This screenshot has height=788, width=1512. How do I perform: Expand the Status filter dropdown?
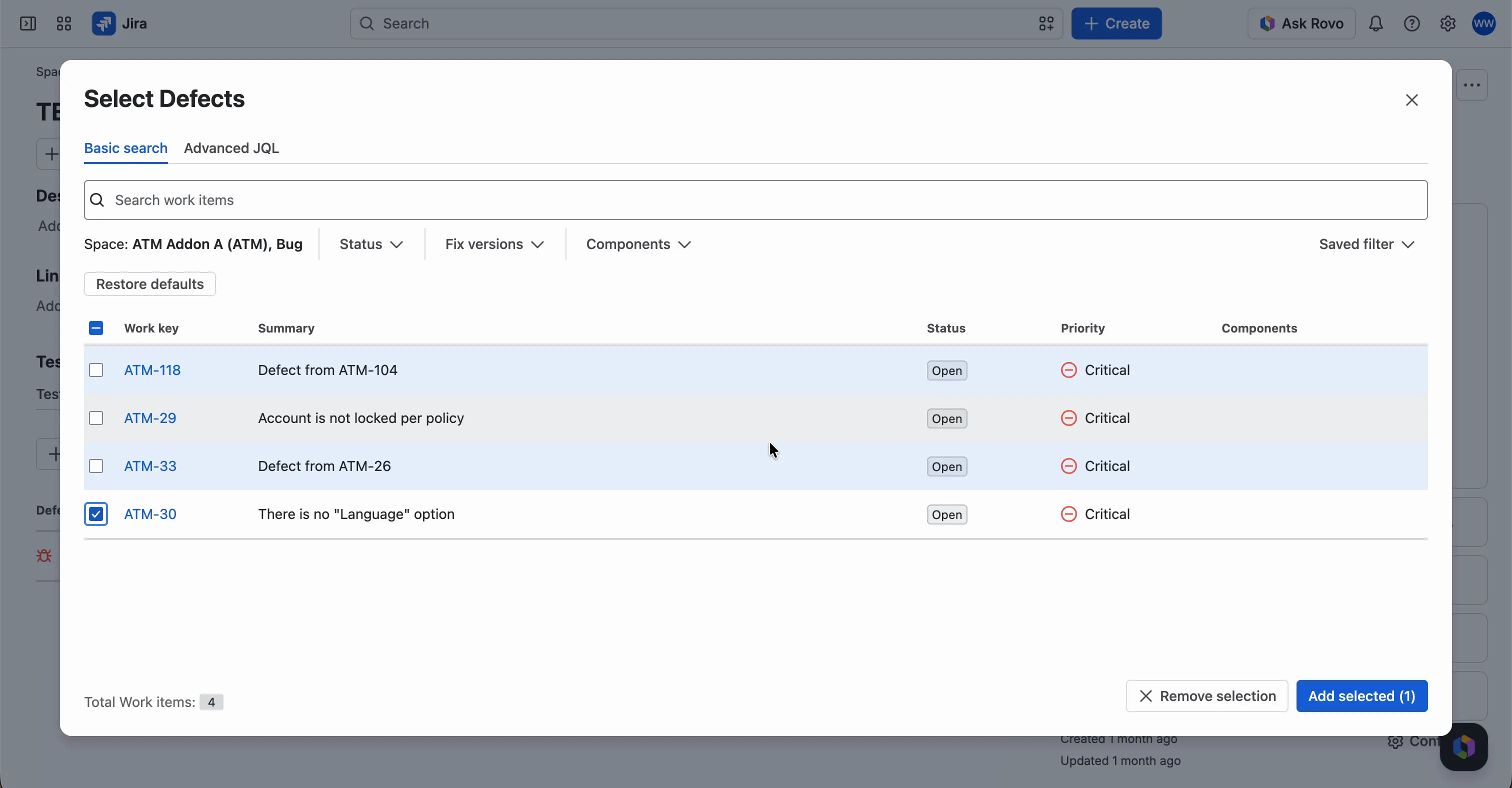click(371, 244)
